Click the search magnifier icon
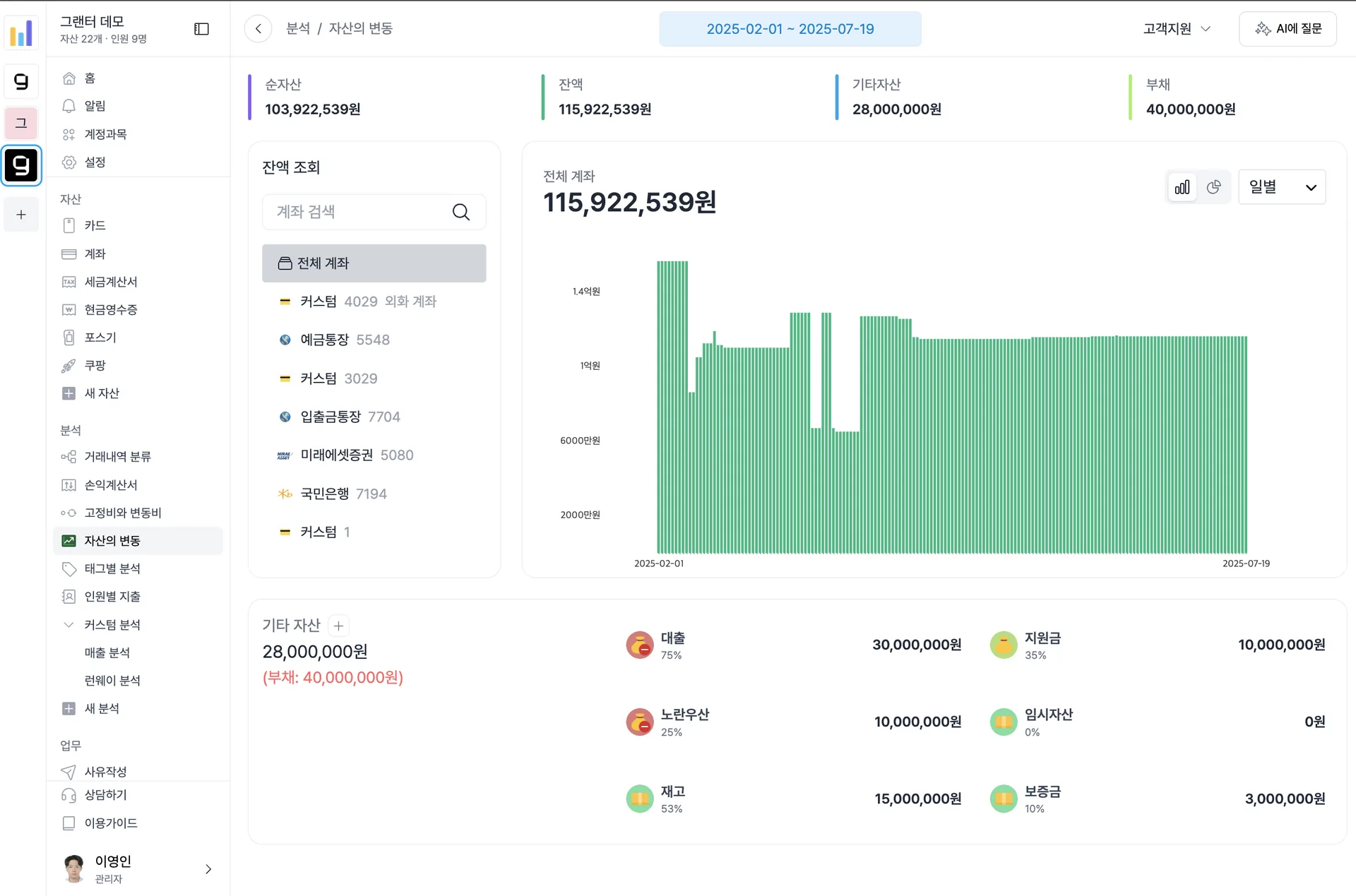 pos(461,212)
